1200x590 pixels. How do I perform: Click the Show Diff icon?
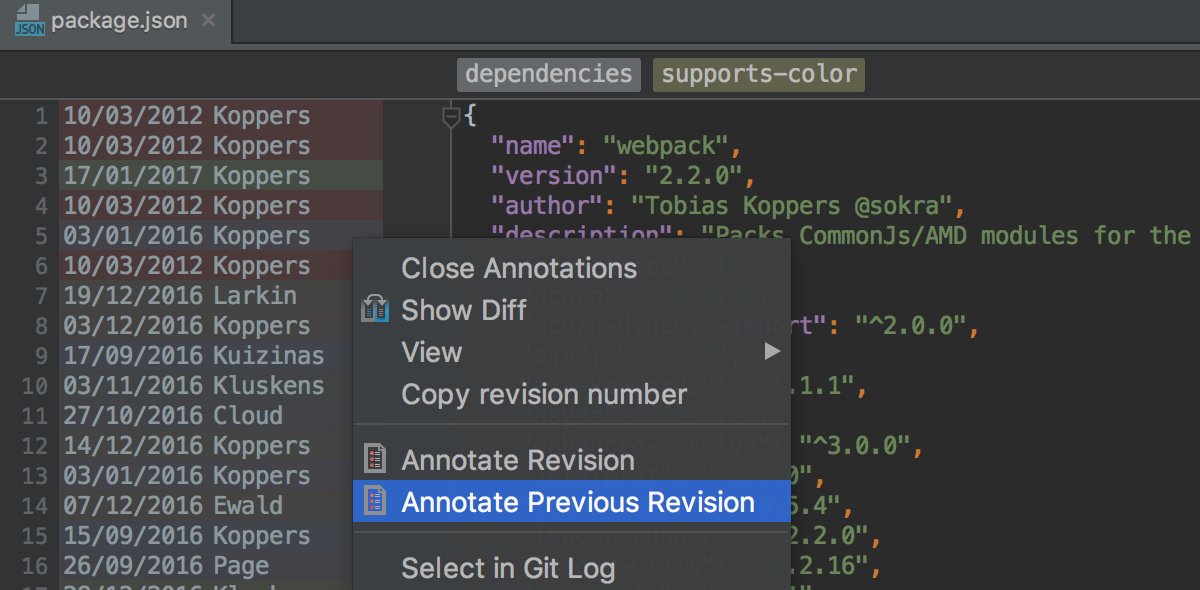pyautogui.click(x=375, y=309)
